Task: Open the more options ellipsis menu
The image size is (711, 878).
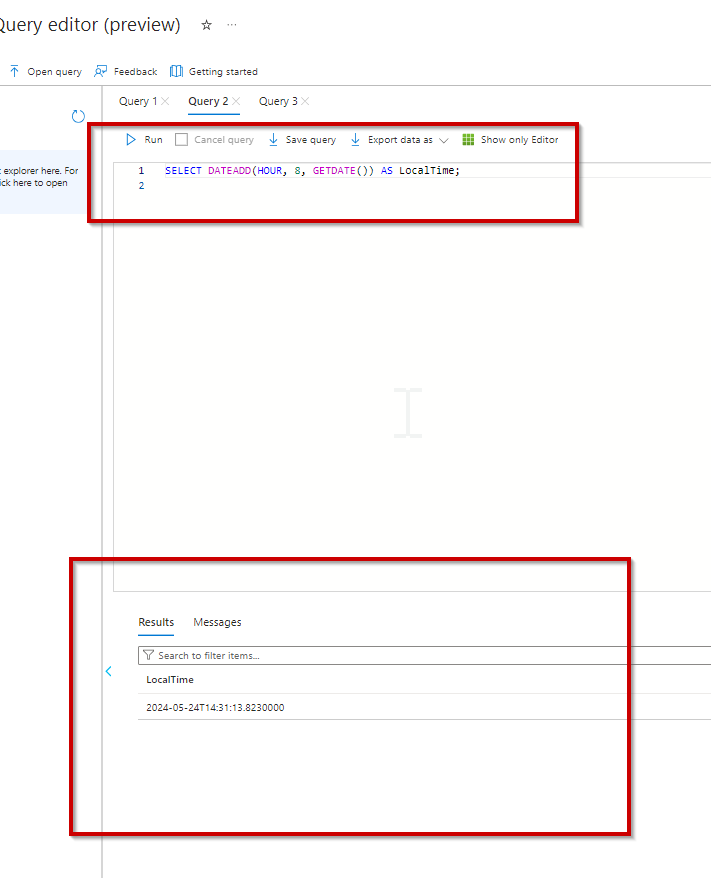Action: click(x=232, y=25)
